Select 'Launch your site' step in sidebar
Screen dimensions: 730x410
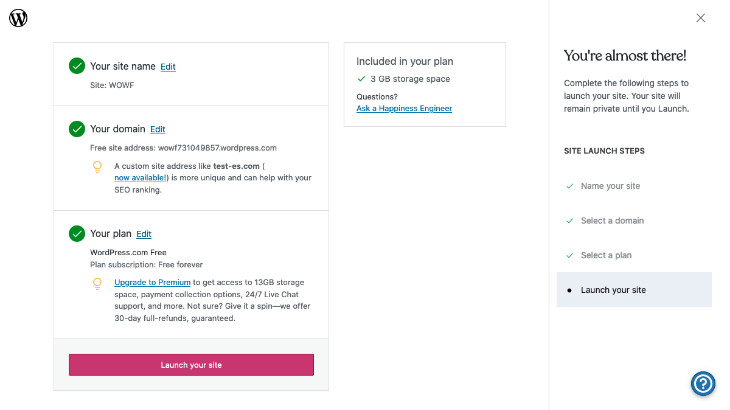point(634,289)
